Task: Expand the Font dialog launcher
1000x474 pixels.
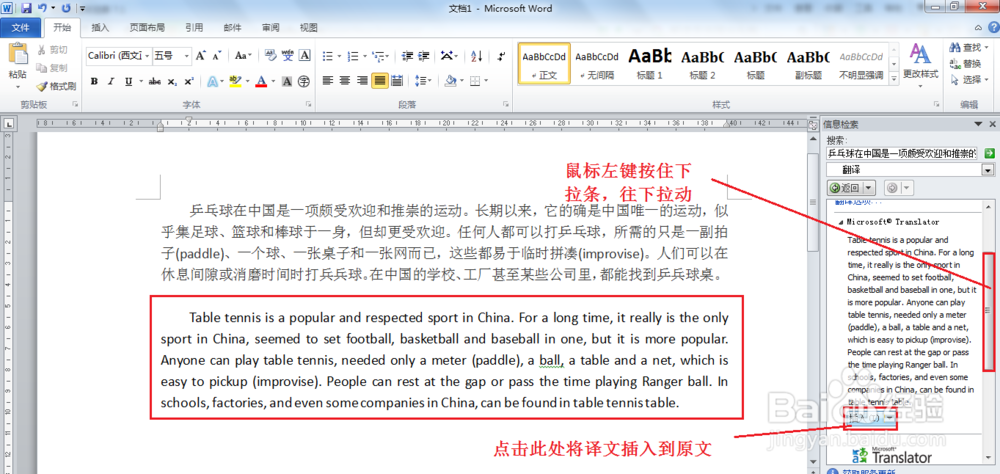Action: pos(309,104)
